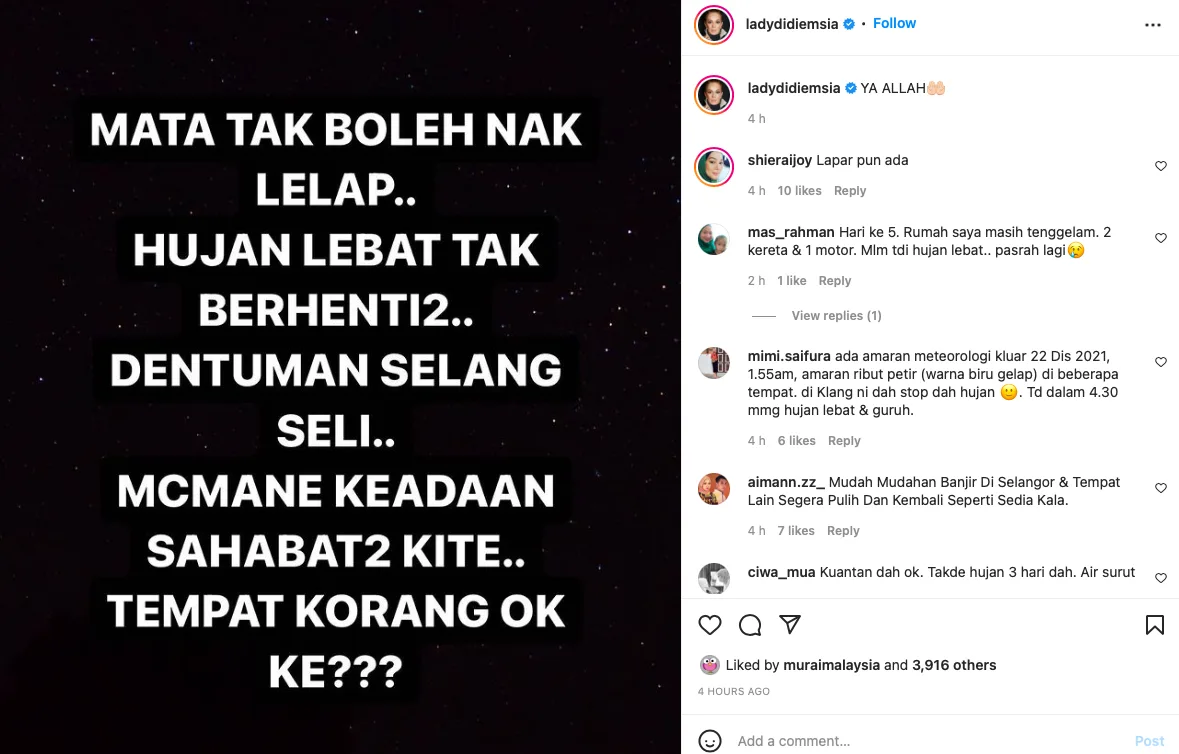Like aimann.zz_'s comment heart
This screenshot has width=1179, height=754.
point(1161,488)
